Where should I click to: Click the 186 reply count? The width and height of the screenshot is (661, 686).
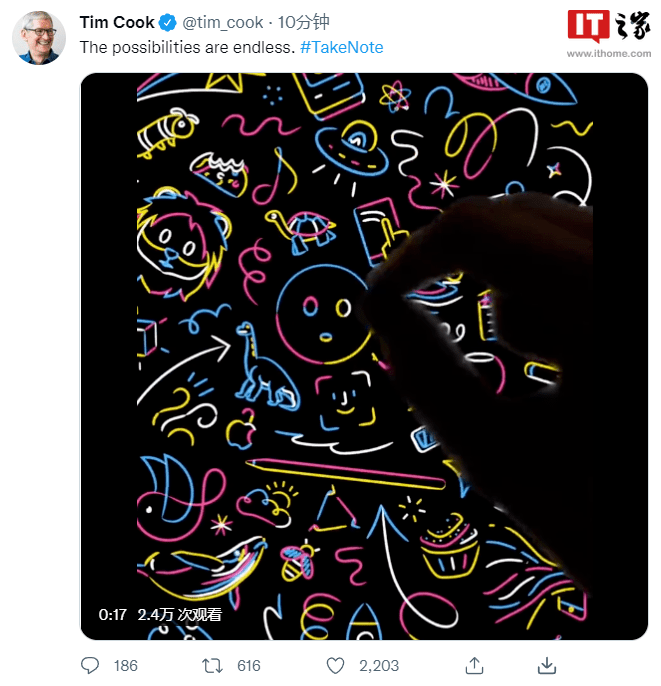tap(126, 666)
